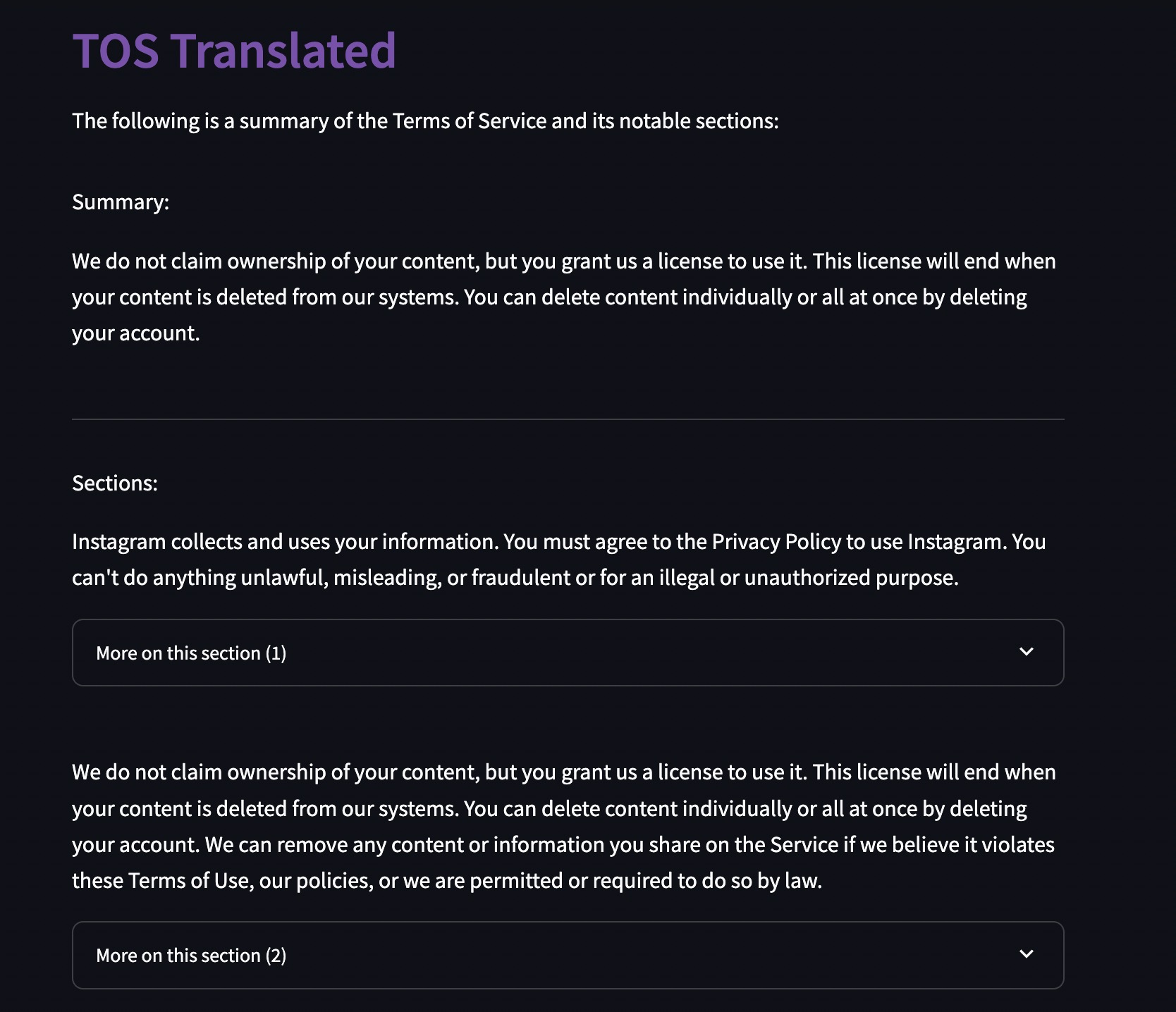Click the words "Privacy Policy" in Instagram paragraph

click(x=776, y=542)
